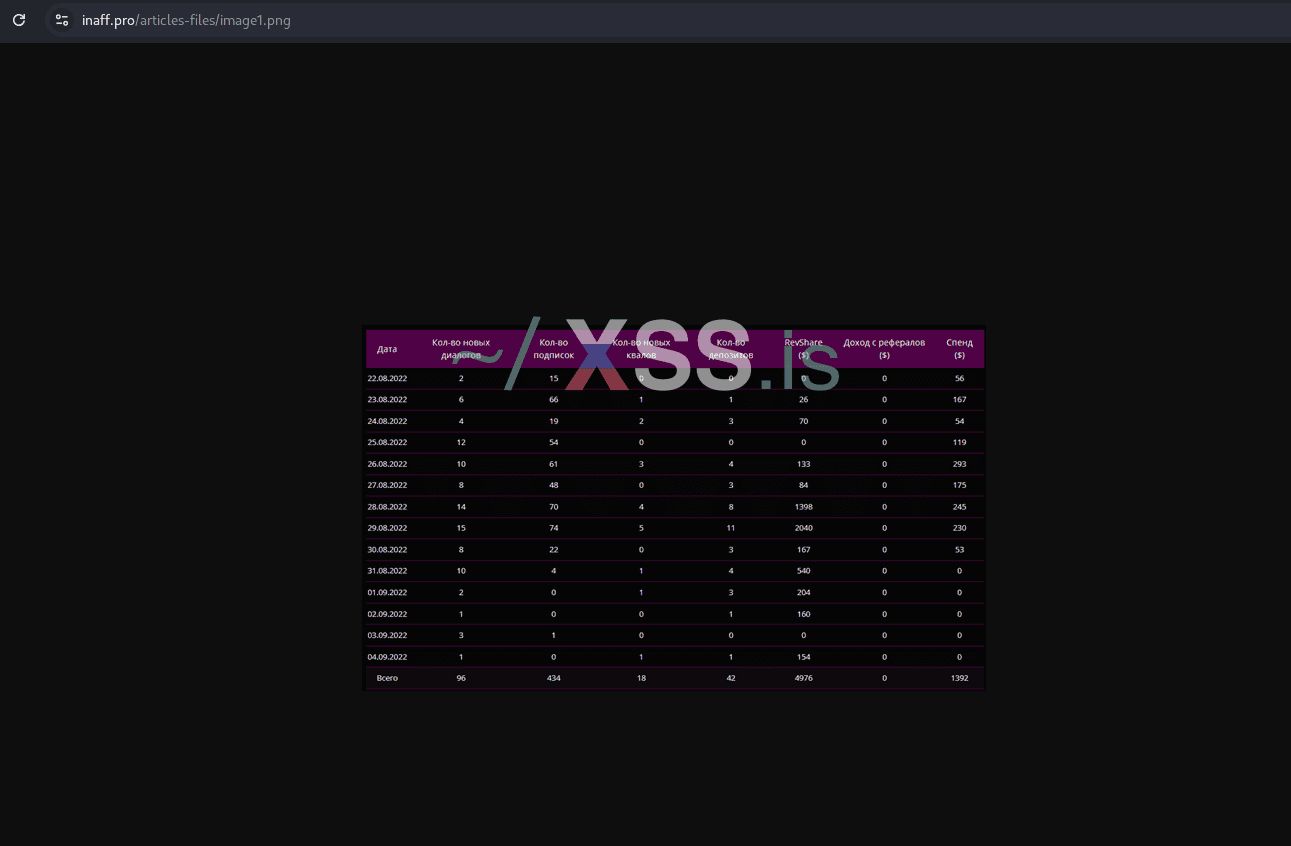Viewport: 1291px width, 846px height.
Task: Select total spend value 1392
Action: click(959, 679)
